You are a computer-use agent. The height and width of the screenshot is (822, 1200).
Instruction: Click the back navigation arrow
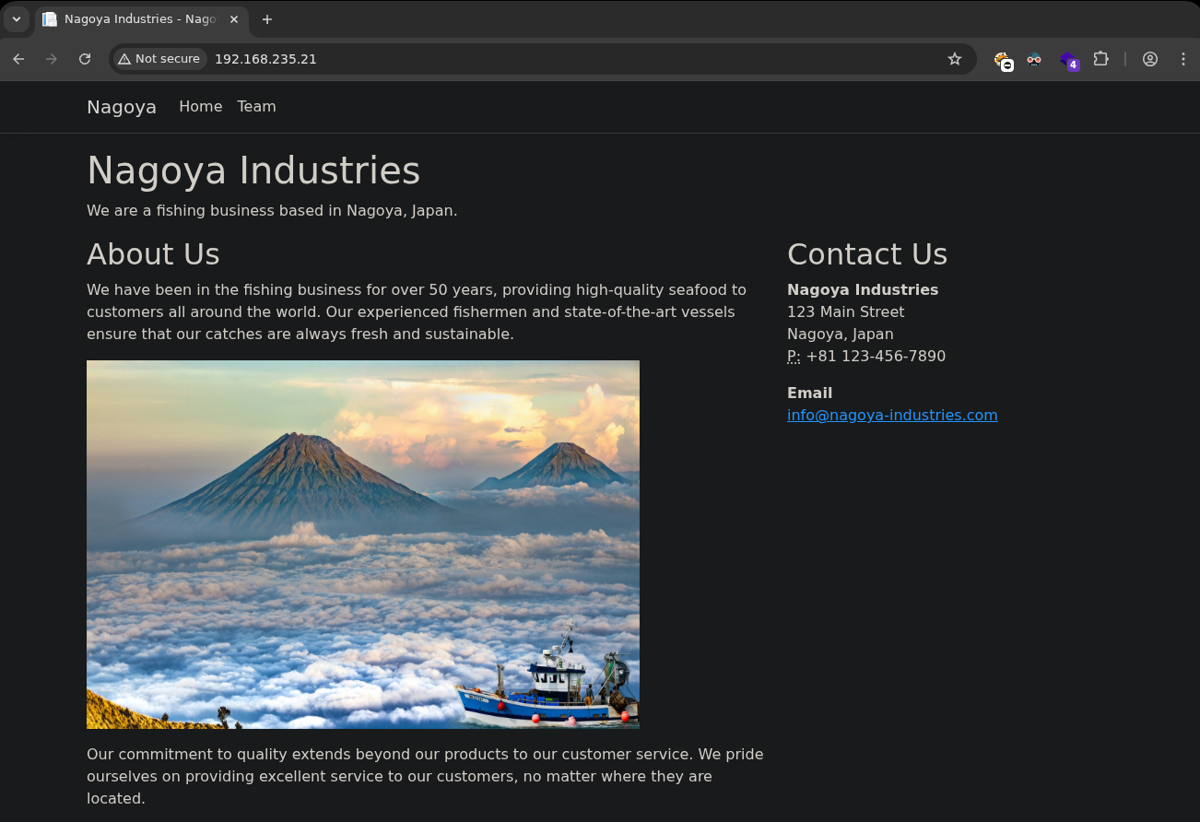(19, 59)
